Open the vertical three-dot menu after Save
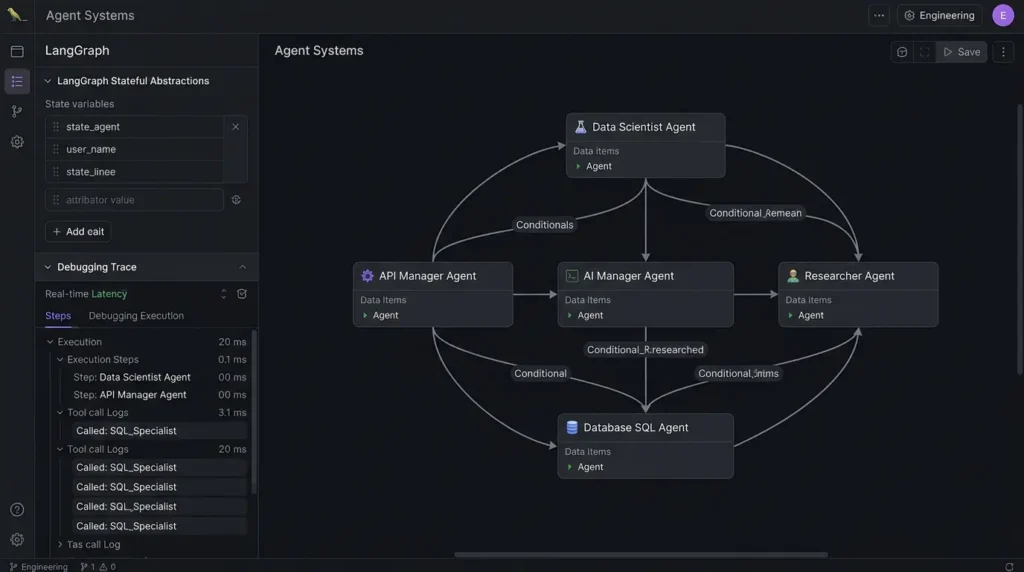 point(1003,52)
